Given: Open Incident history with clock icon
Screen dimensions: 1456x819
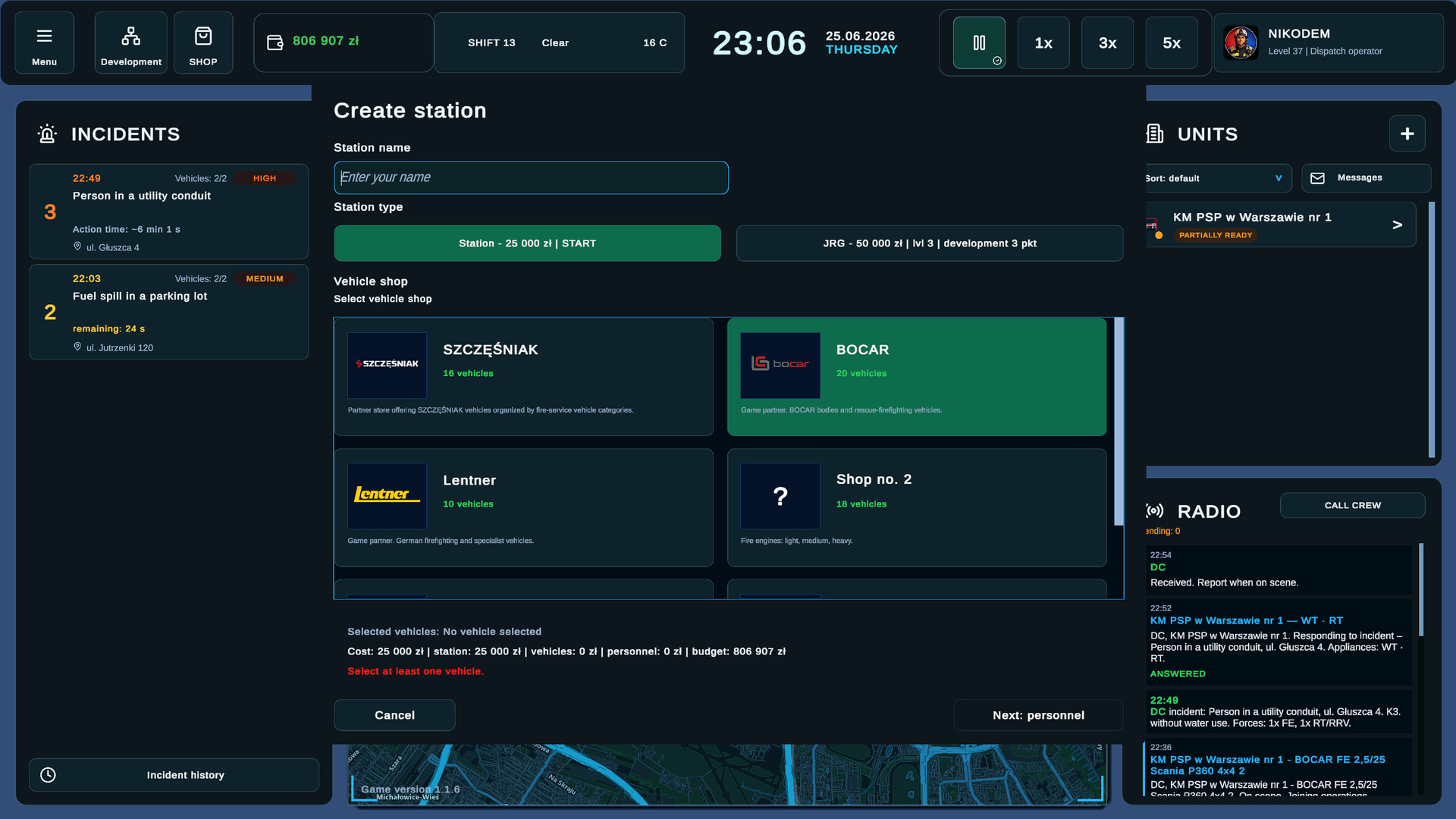Looking at the screenshot, I should pyautogui.click(x=174, y=775).
